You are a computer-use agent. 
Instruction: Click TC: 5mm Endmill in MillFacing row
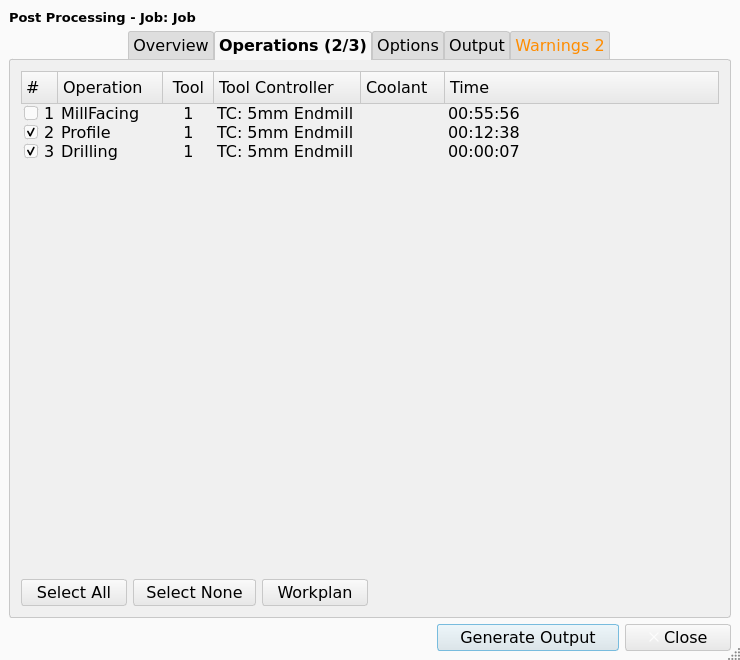pyautogui.click(x=285, y=113)
